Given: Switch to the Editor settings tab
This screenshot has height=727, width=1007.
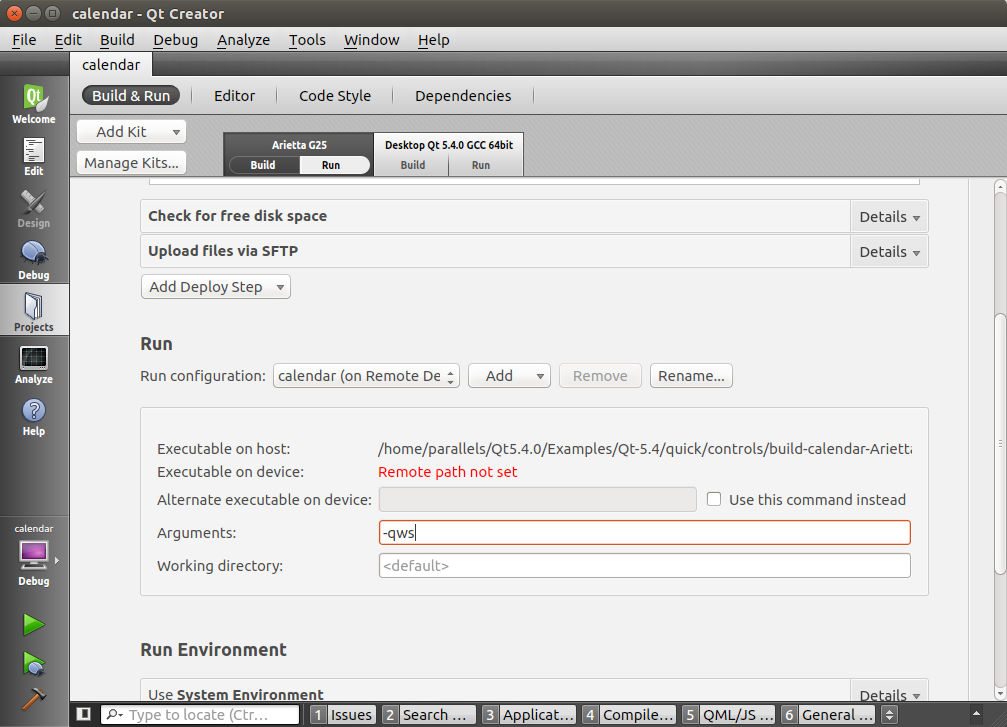Looking at the screenshot, I should (234, 96).
